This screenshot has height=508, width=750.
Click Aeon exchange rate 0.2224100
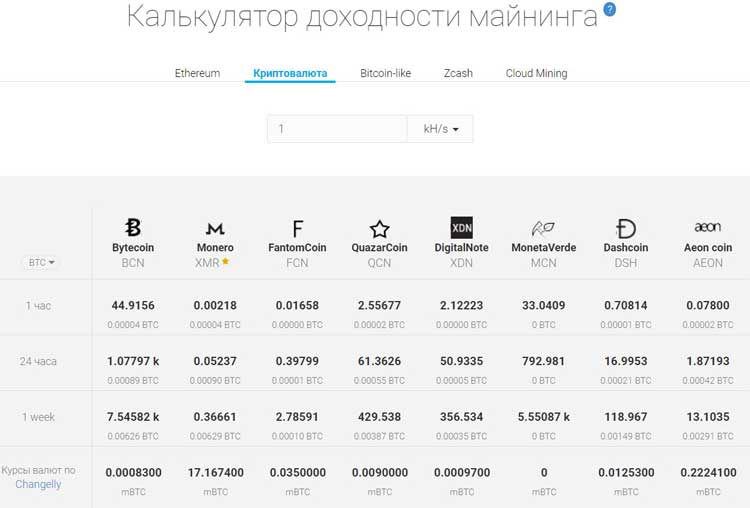708,473
